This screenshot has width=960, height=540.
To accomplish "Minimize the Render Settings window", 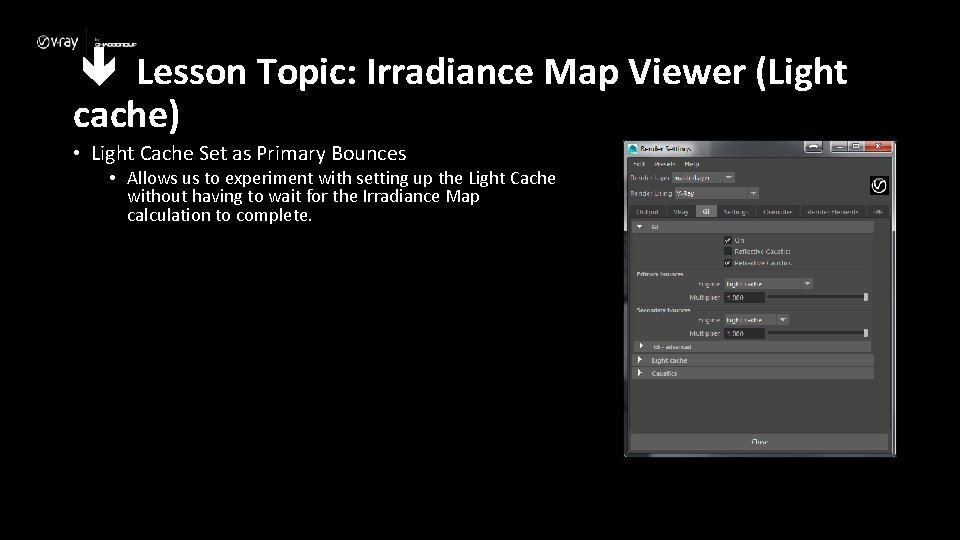I will click(x=839, y=147).
